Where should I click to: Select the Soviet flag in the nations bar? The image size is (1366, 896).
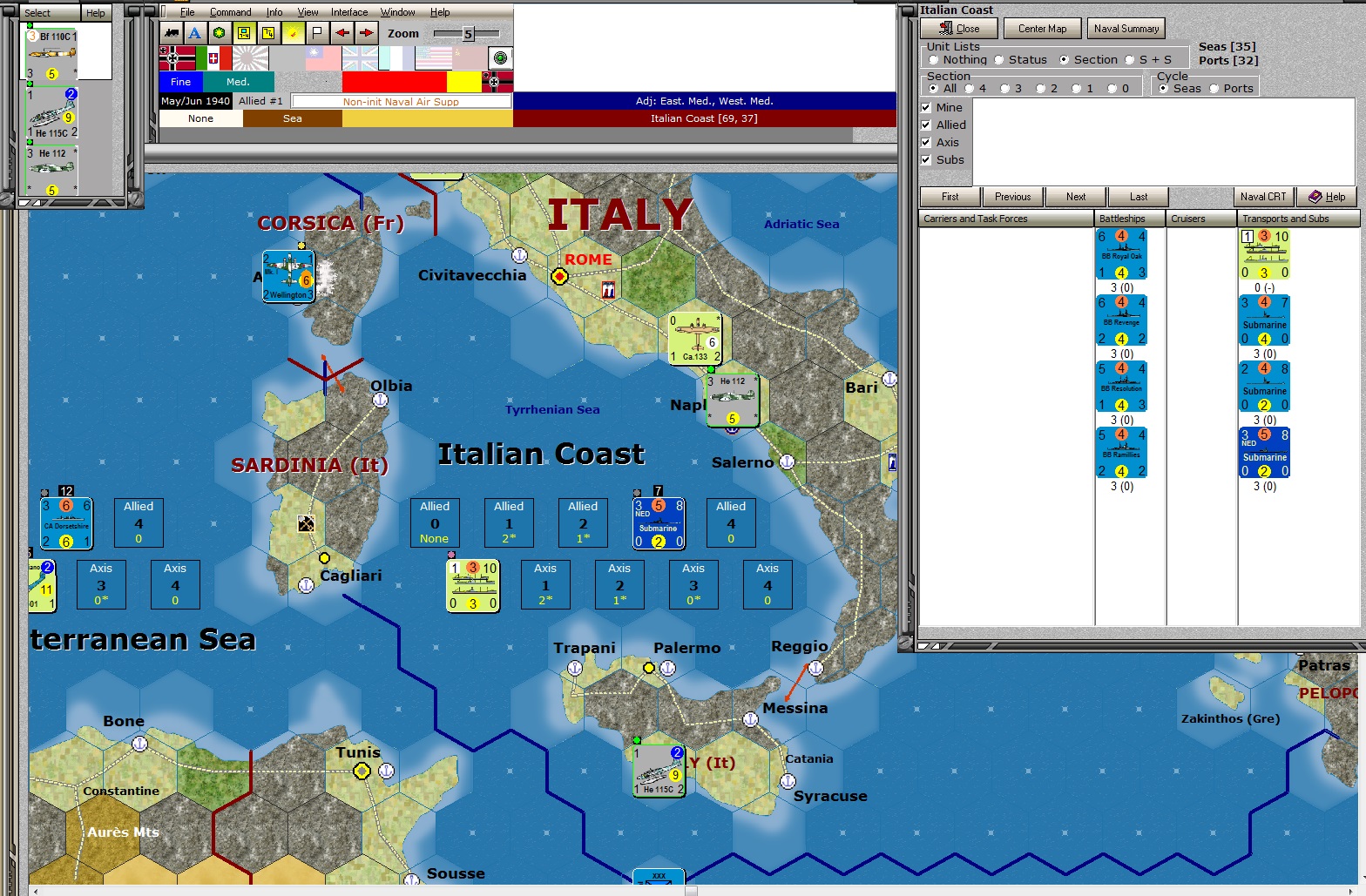pyautogui.click(x=470, y=58)
